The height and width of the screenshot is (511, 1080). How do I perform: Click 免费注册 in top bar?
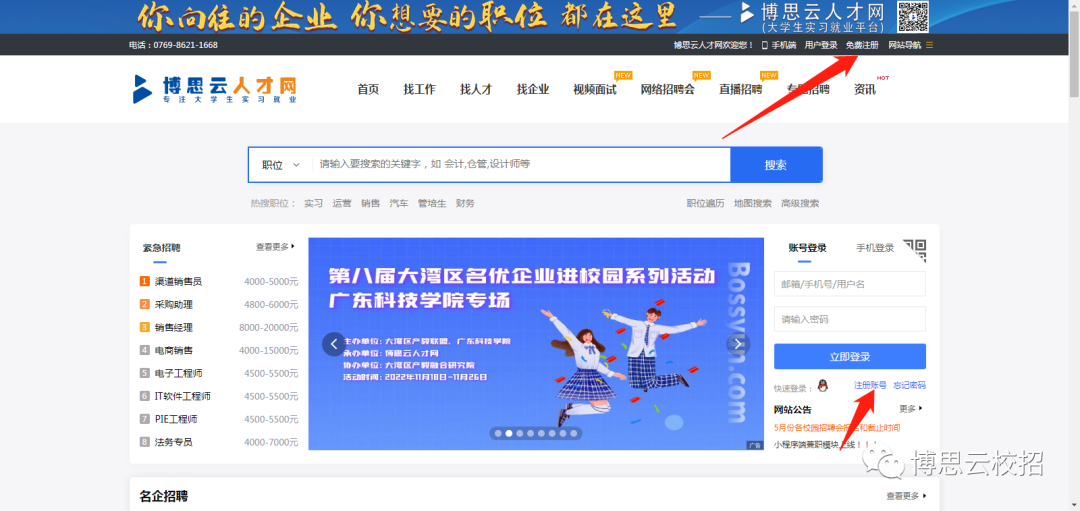click(862, 45)
